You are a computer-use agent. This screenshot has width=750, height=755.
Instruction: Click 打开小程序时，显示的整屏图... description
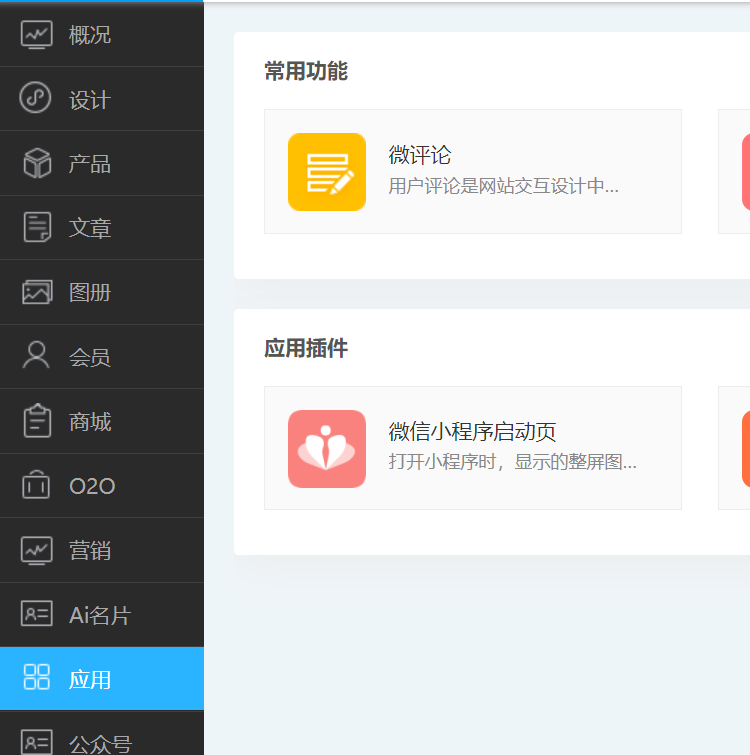513,462
